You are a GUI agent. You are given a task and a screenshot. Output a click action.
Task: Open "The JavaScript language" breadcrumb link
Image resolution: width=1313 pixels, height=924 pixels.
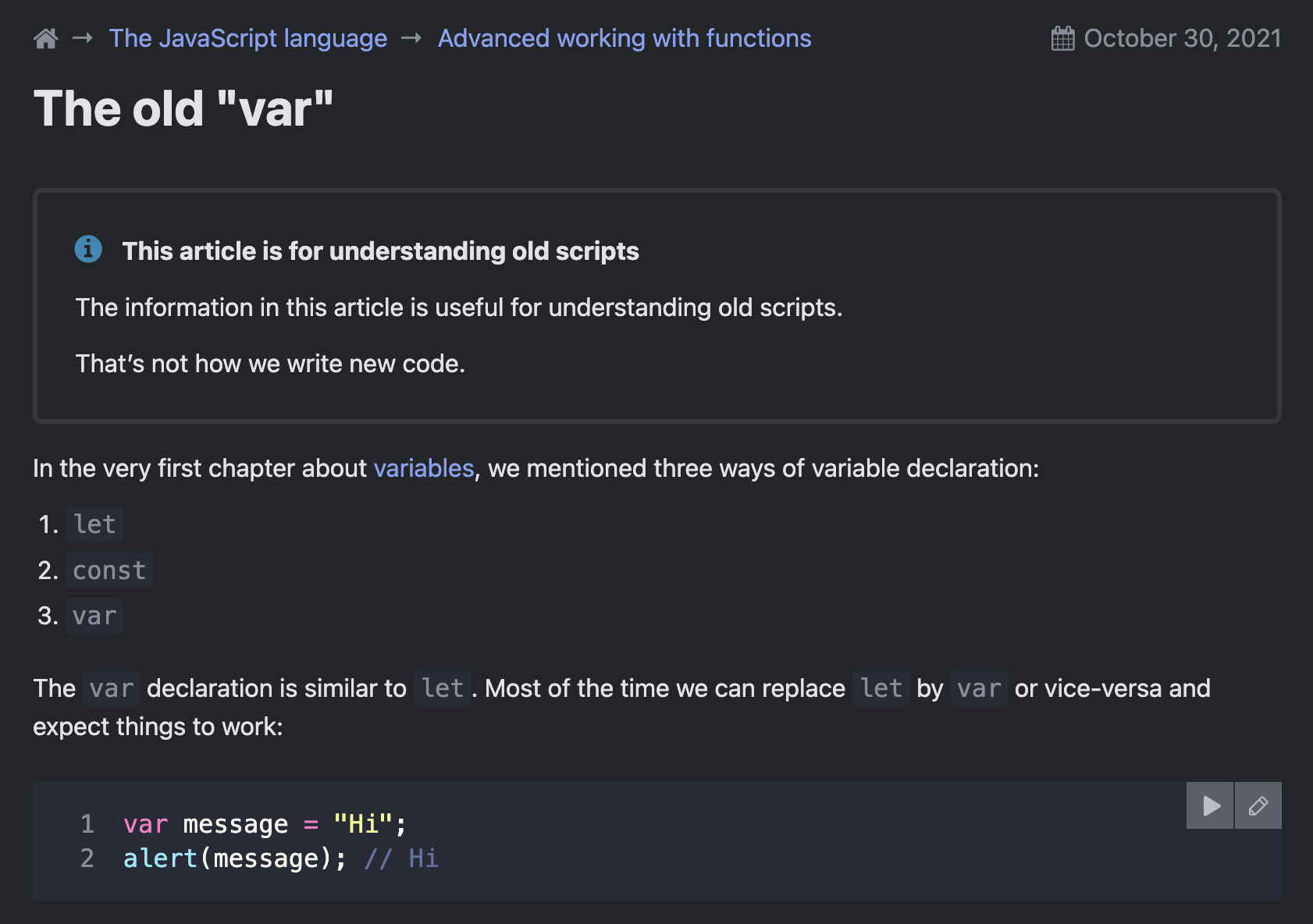point(247,38)
